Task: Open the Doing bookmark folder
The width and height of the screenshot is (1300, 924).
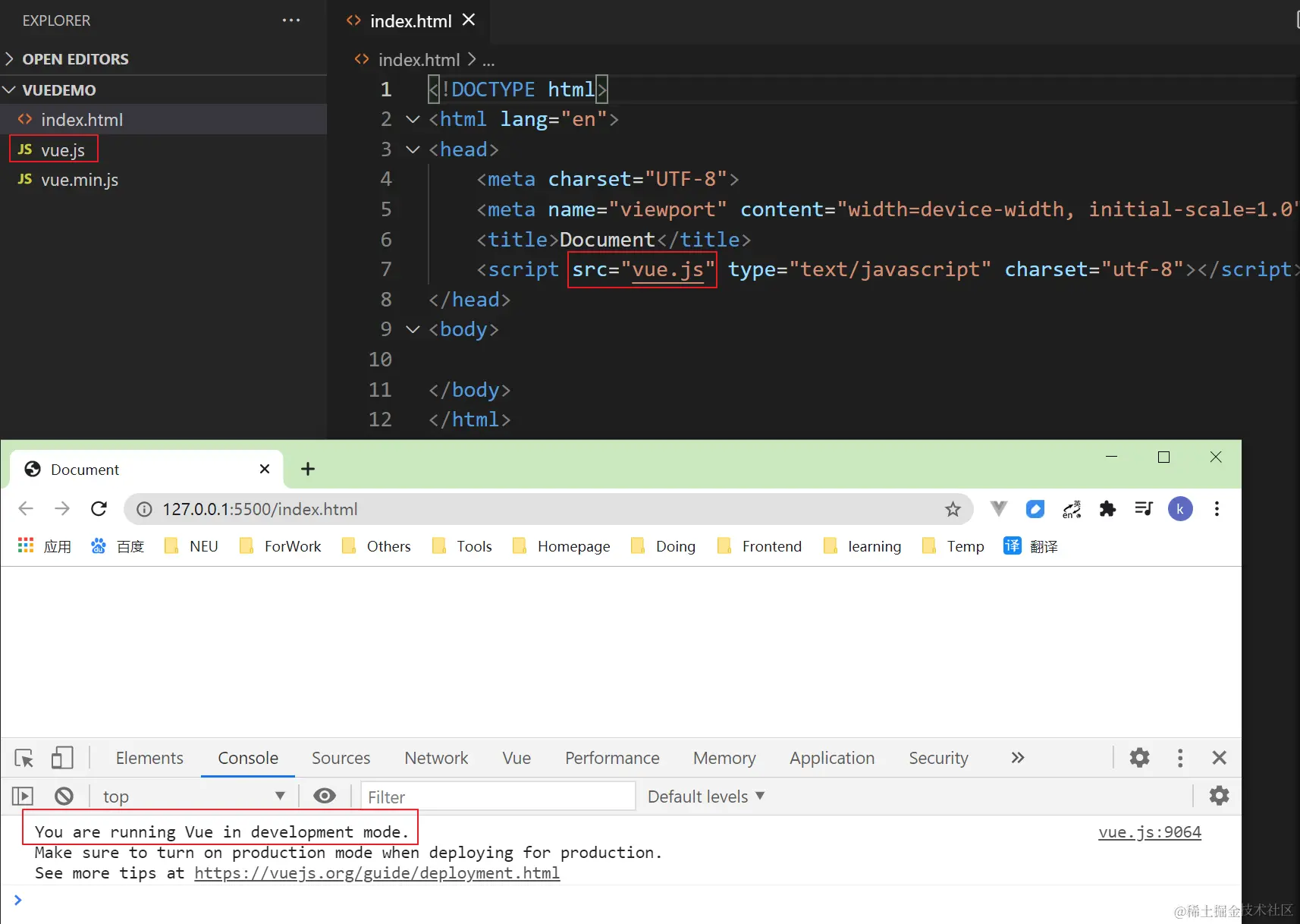Action: pyautogui.click(x=663, y=546)
